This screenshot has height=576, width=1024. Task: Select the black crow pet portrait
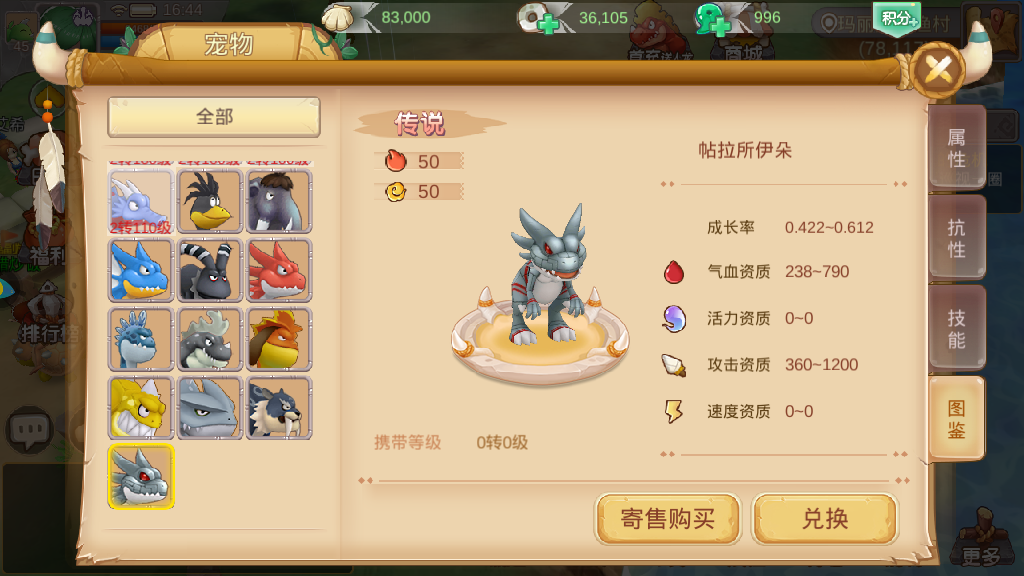tap(210, 201)
